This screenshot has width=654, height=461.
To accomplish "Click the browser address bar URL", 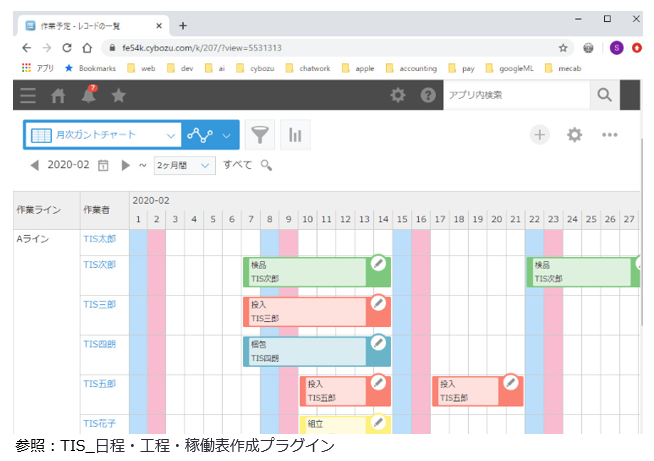I will pyautogui.click(x=202, y=48).
